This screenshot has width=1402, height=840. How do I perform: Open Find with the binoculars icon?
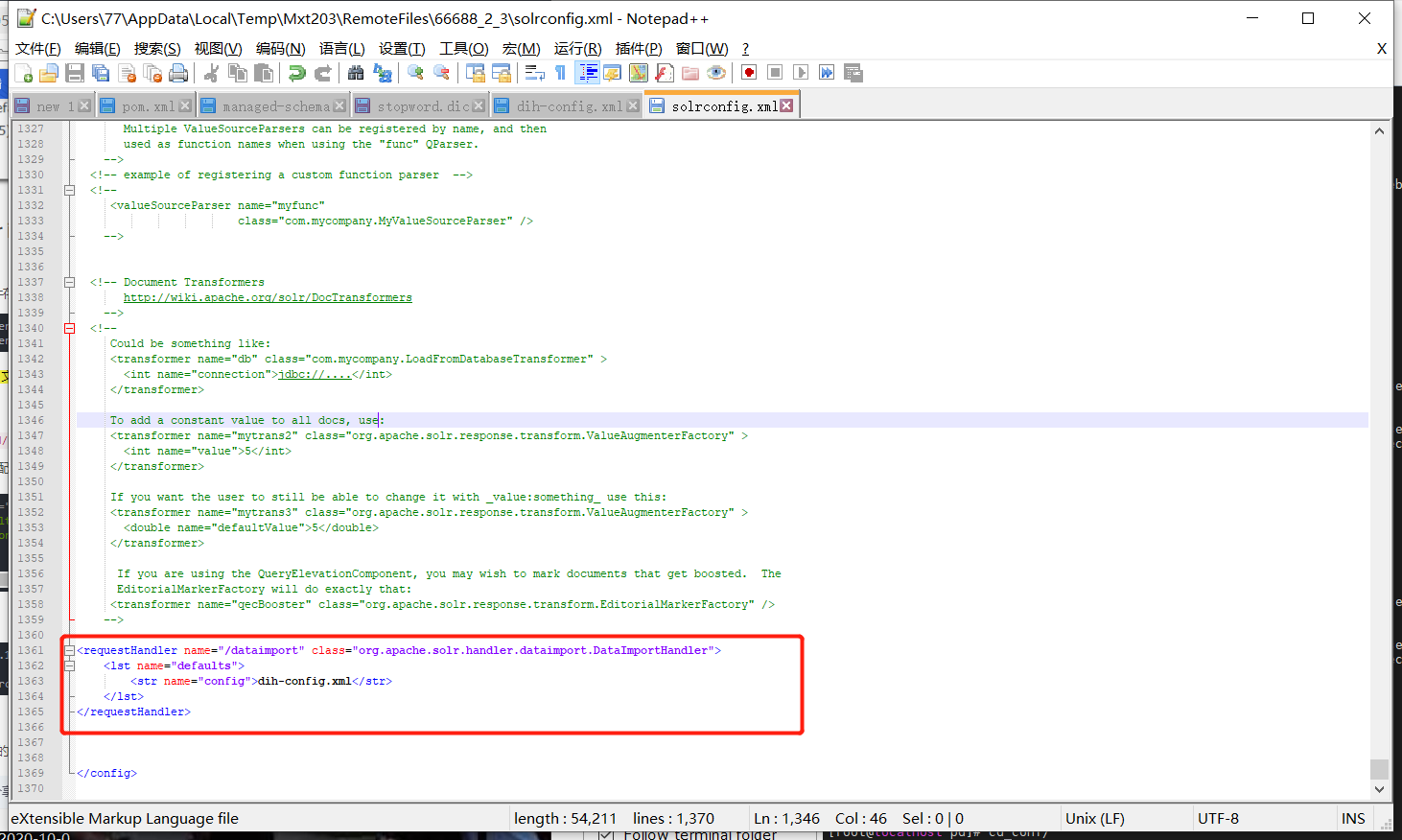click(356, 73)
